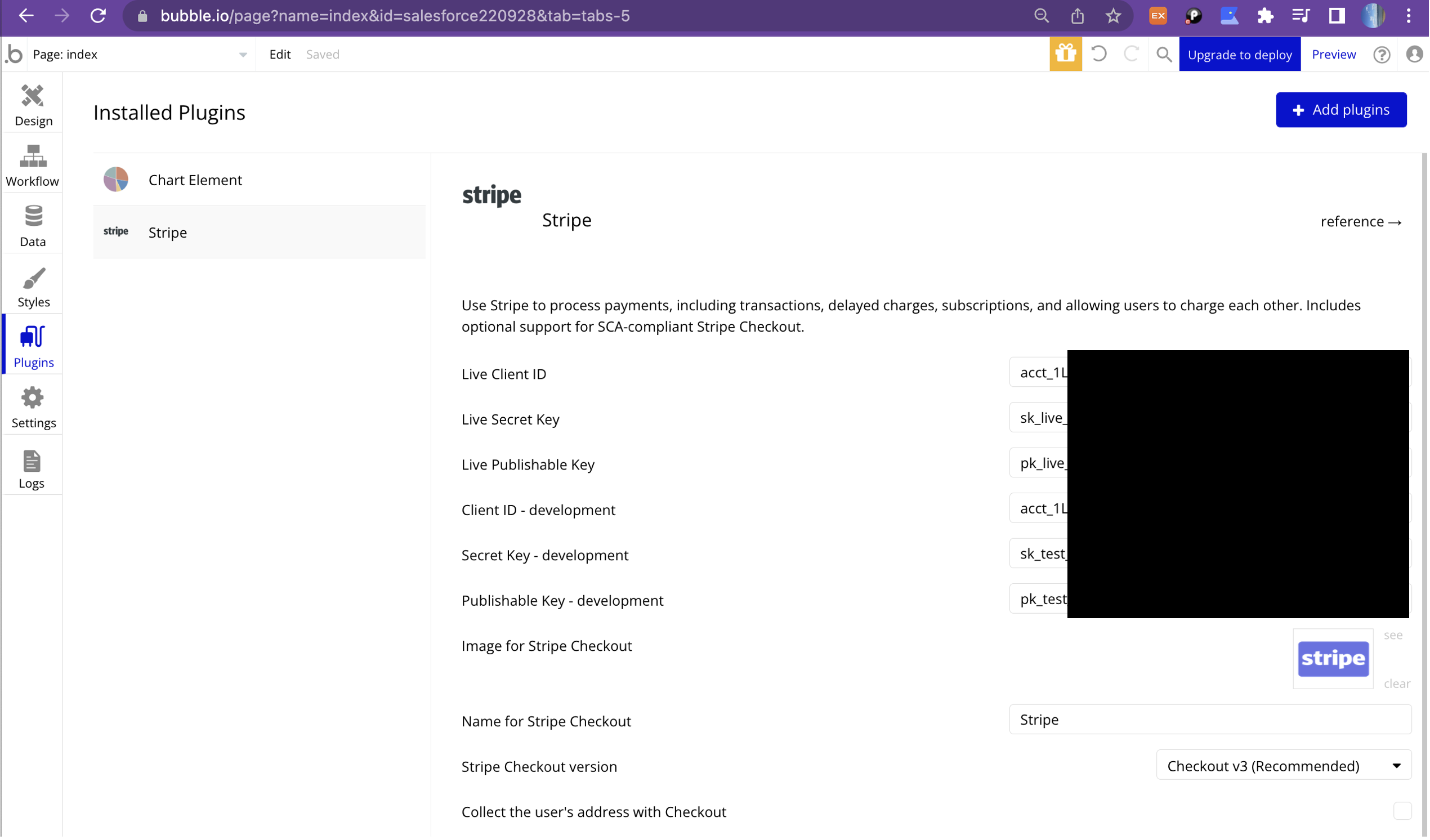Click the gift box icon
Image resolution: width=1430 pixels, height=840 pixels.
(1065, 55)
